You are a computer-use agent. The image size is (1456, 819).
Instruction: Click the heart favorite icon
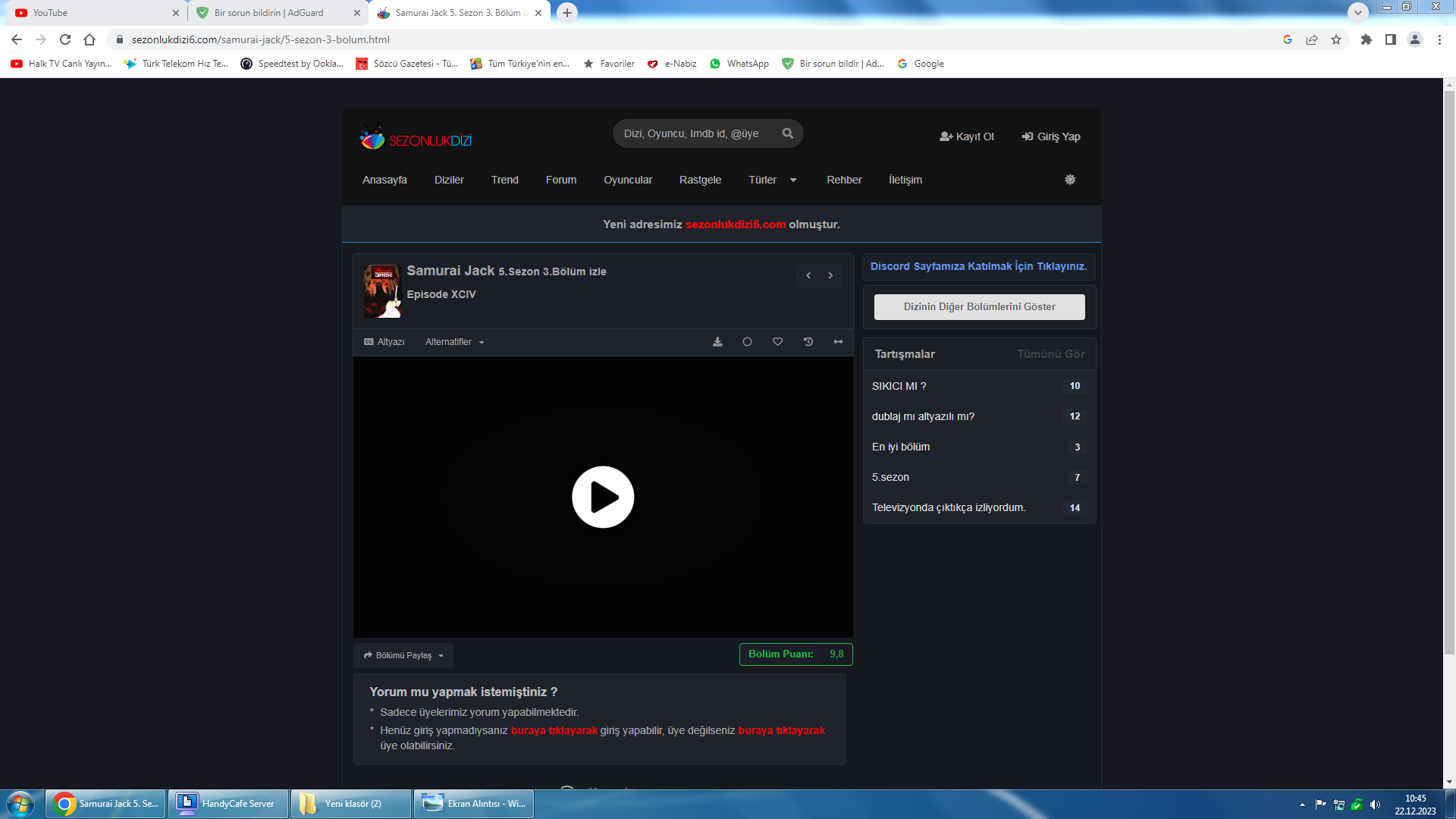[x=777, y=342]
